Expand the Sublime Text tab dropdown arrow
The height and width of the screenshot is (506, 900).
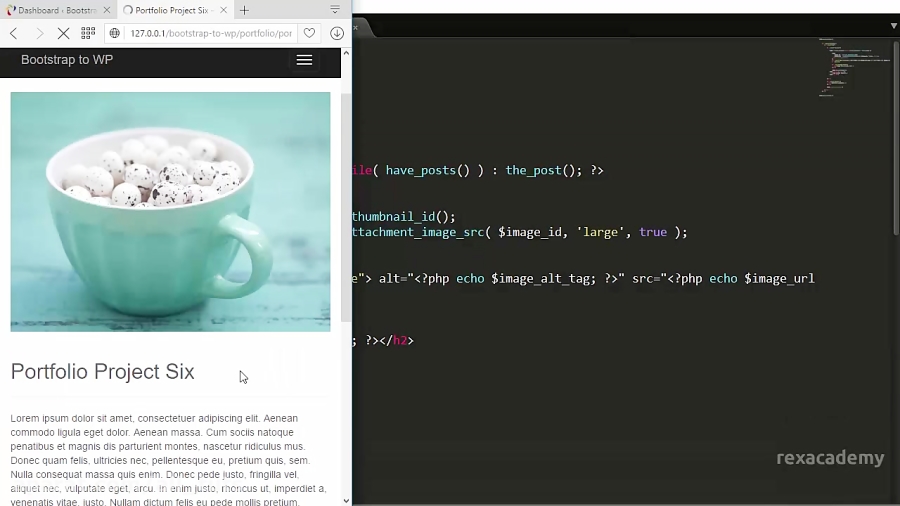point(893,26)
